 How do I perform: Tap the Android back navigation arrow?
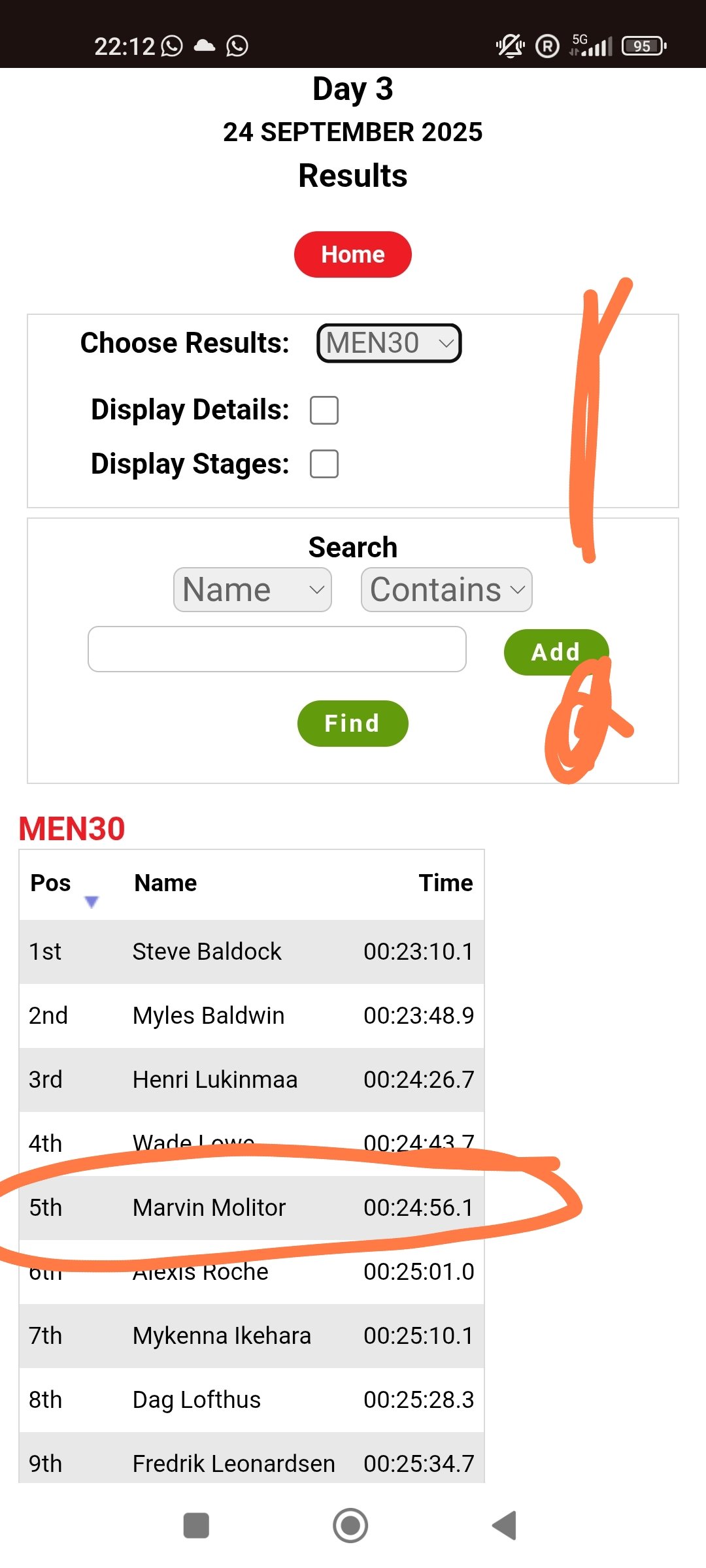tap(505, 1526)
